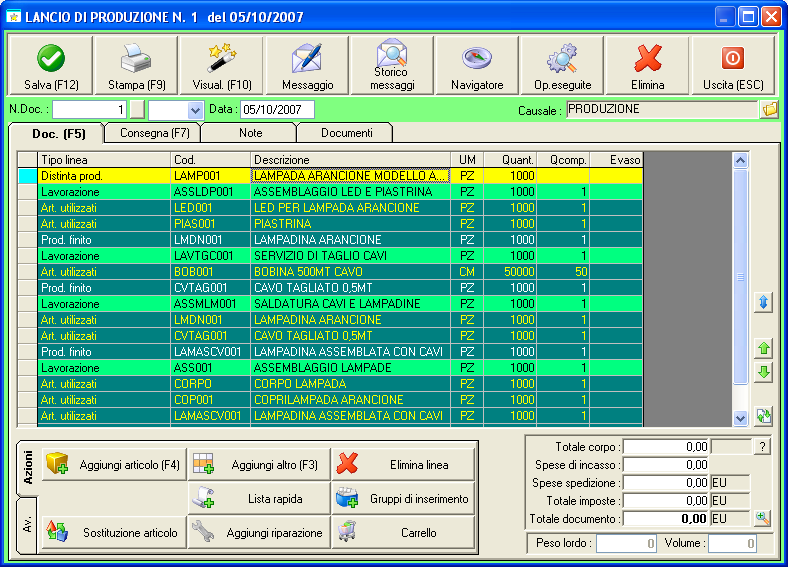
Task: Click the Evaso column header
Action: (616, 160)
